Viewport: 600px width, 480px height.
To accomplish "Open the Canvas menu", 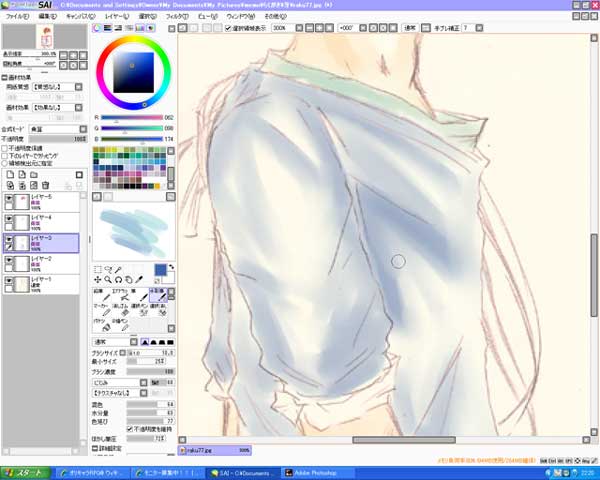I will [x=80, y=16].
